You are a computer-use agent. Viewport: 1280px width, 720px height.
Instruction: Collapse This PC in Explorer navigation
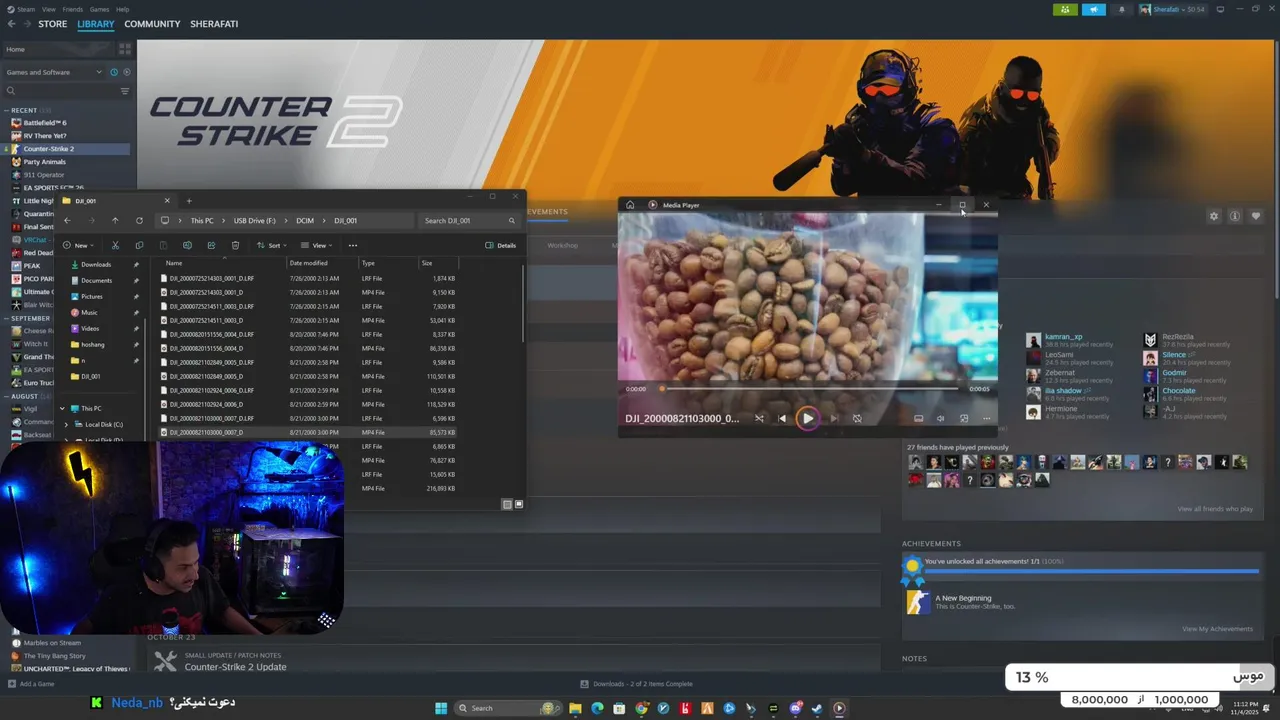tap(62, 408)
